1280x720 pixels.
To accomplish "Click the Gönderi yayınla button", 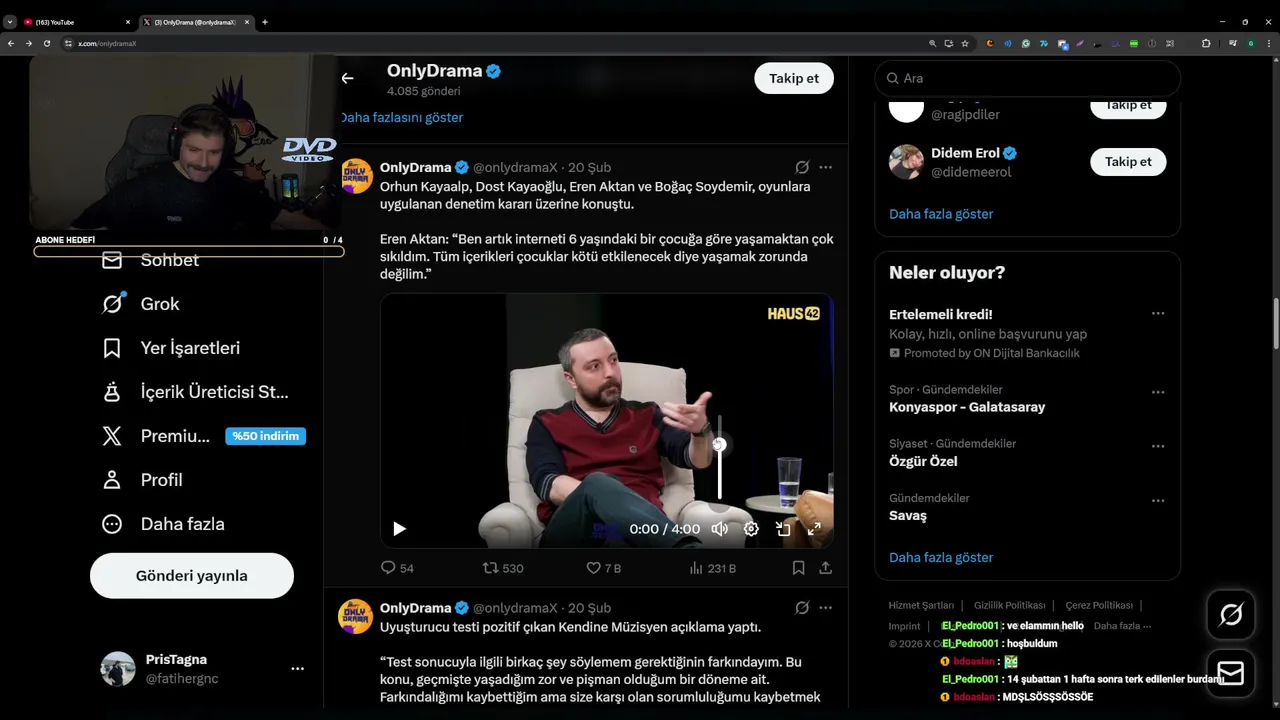I will pos(192,576).
